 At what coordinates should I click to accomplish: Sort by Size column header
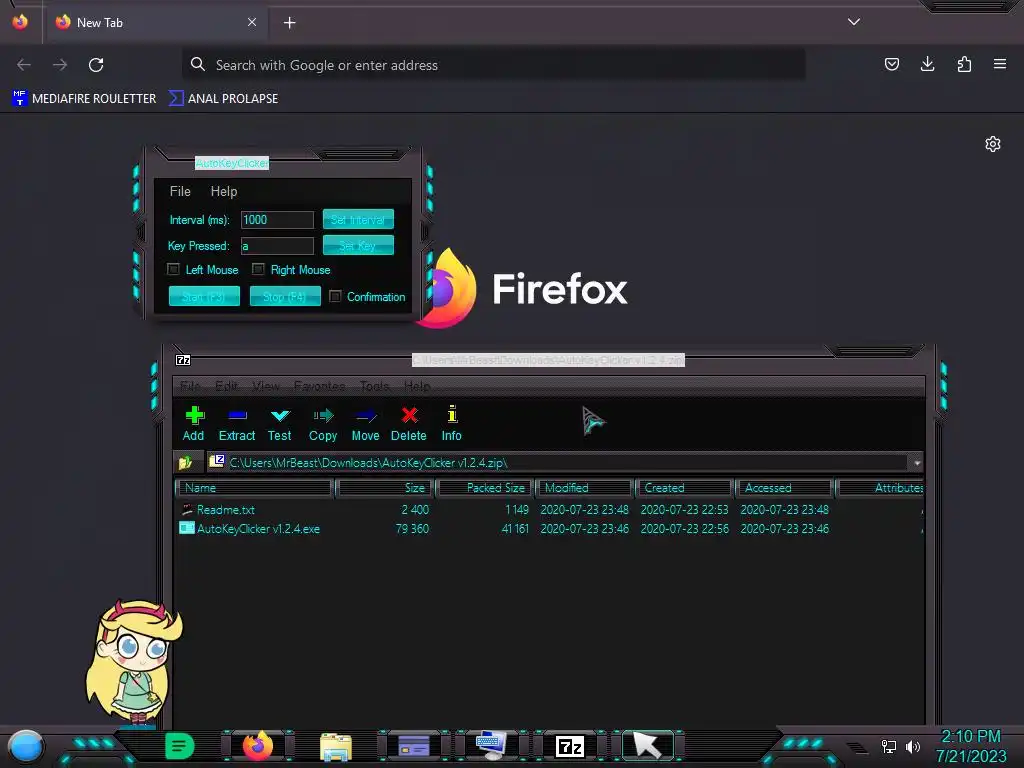point(384,488)
